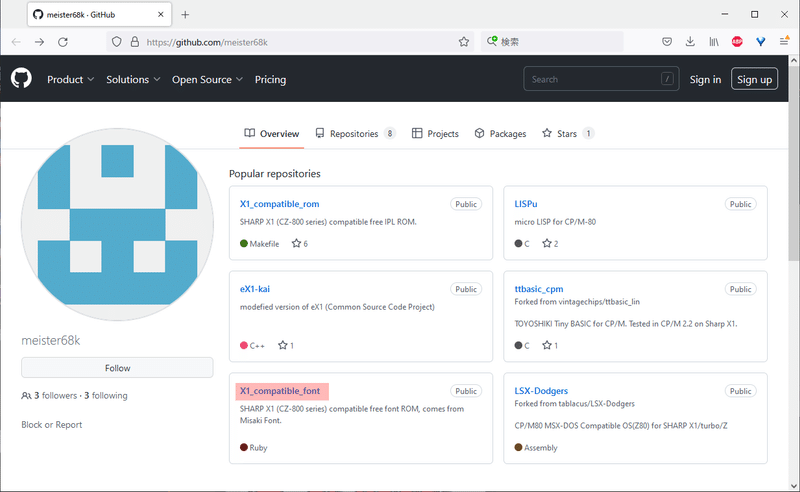Click the slash shortcut key icon
The width and height of the screenshot is (800, 492).
(x=667, y=79)
